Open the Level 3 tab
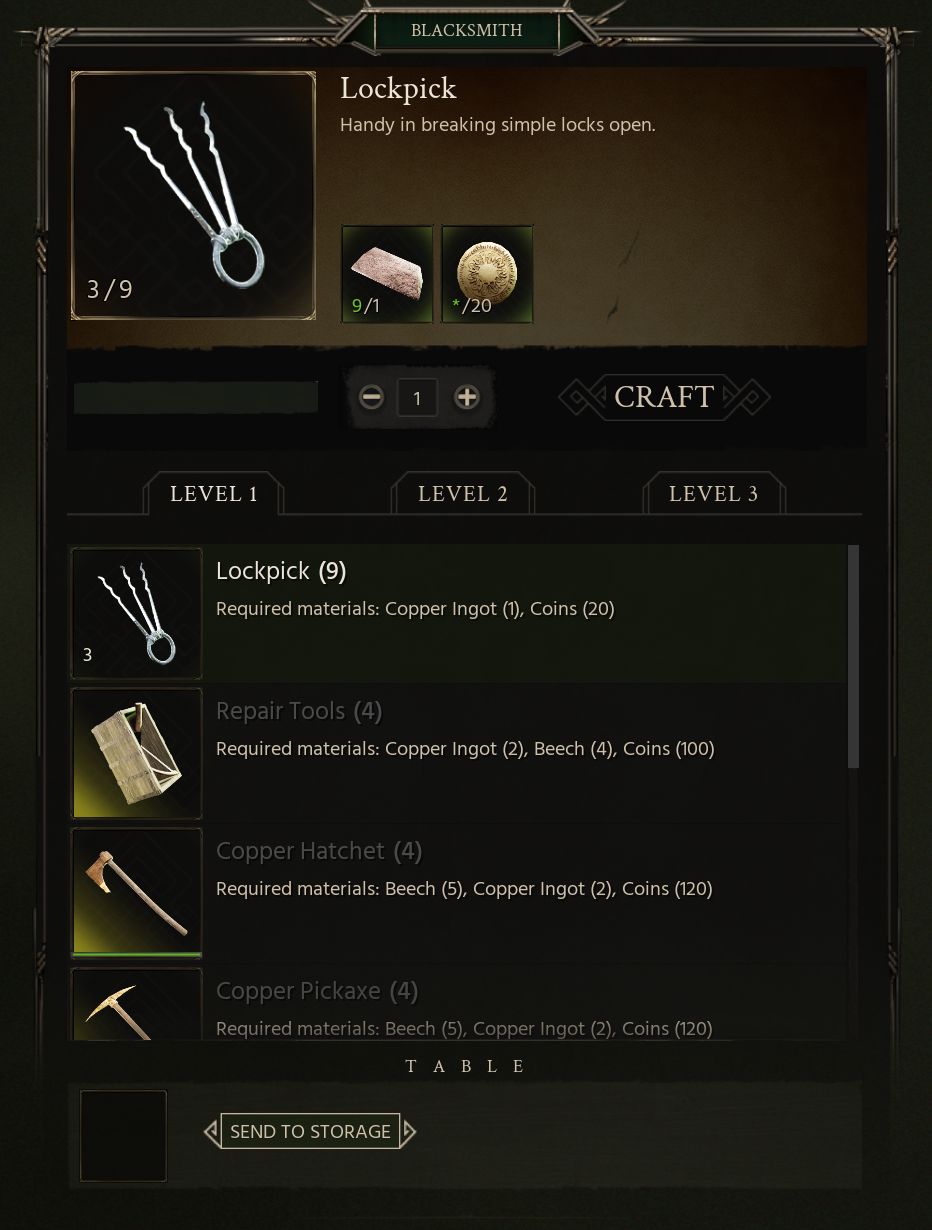The width and height of the screenshot is (932, 1230). coord(713,494)
